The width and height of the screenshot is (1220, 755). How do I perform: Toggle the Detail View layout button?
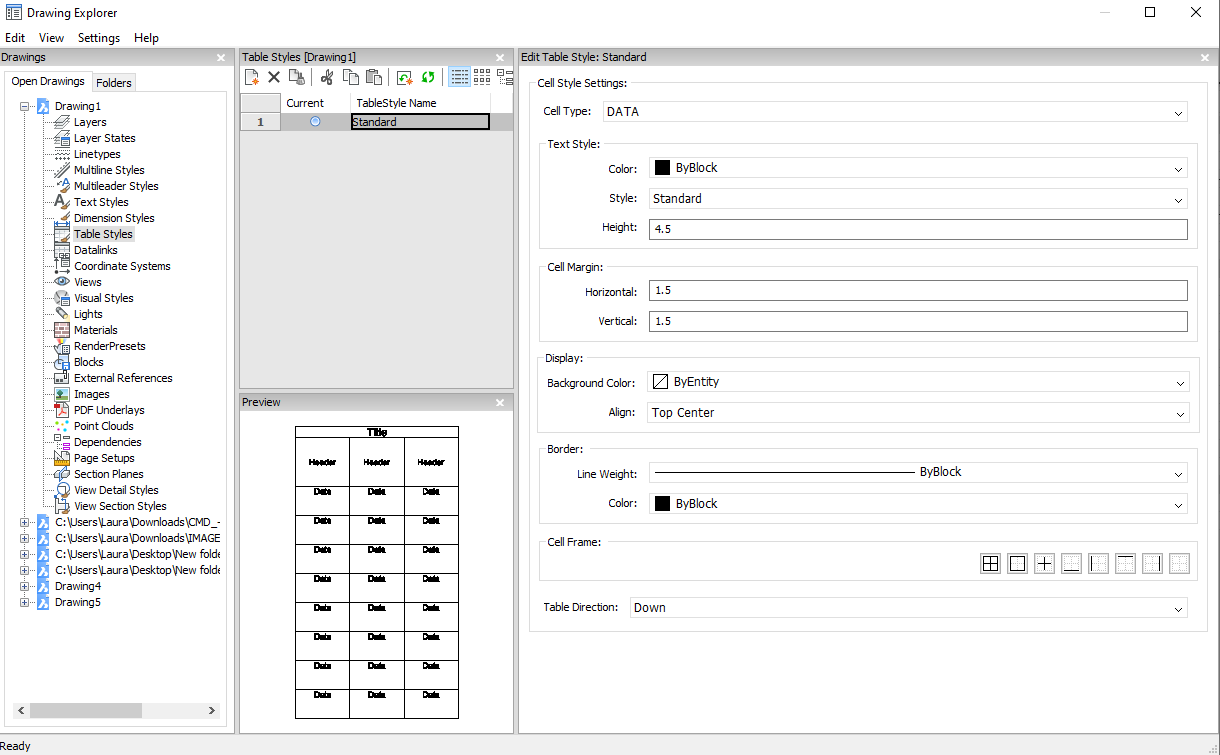click(459, 77)
